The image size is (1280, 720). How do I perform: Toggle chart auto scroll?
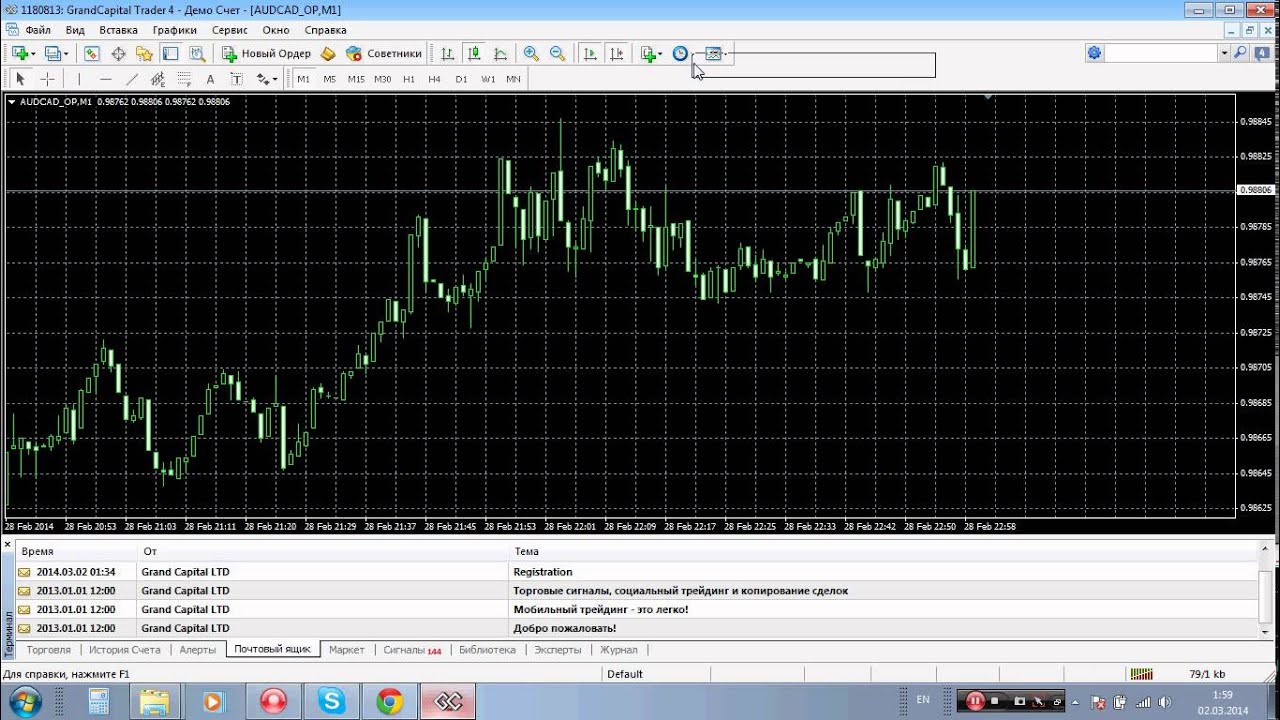click(590, 53)
